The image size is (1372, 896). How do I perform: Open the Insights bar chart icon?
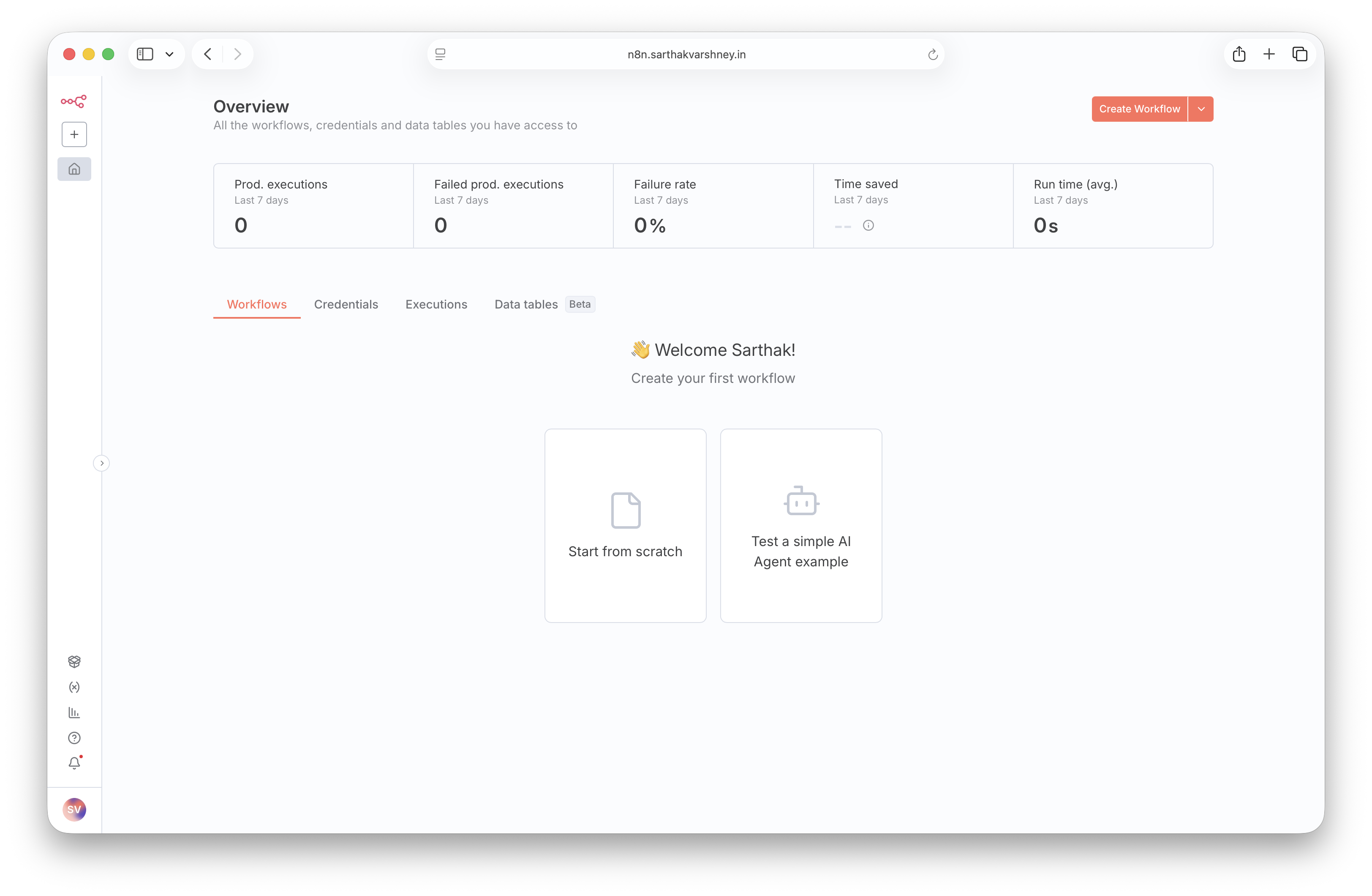[74, 713]
